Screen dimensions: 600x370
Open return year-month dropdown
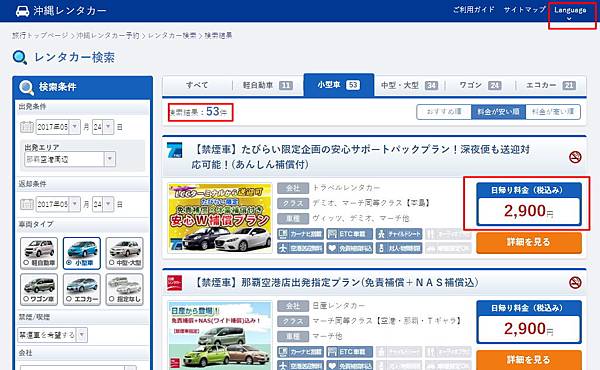click(x=58, y=204)
